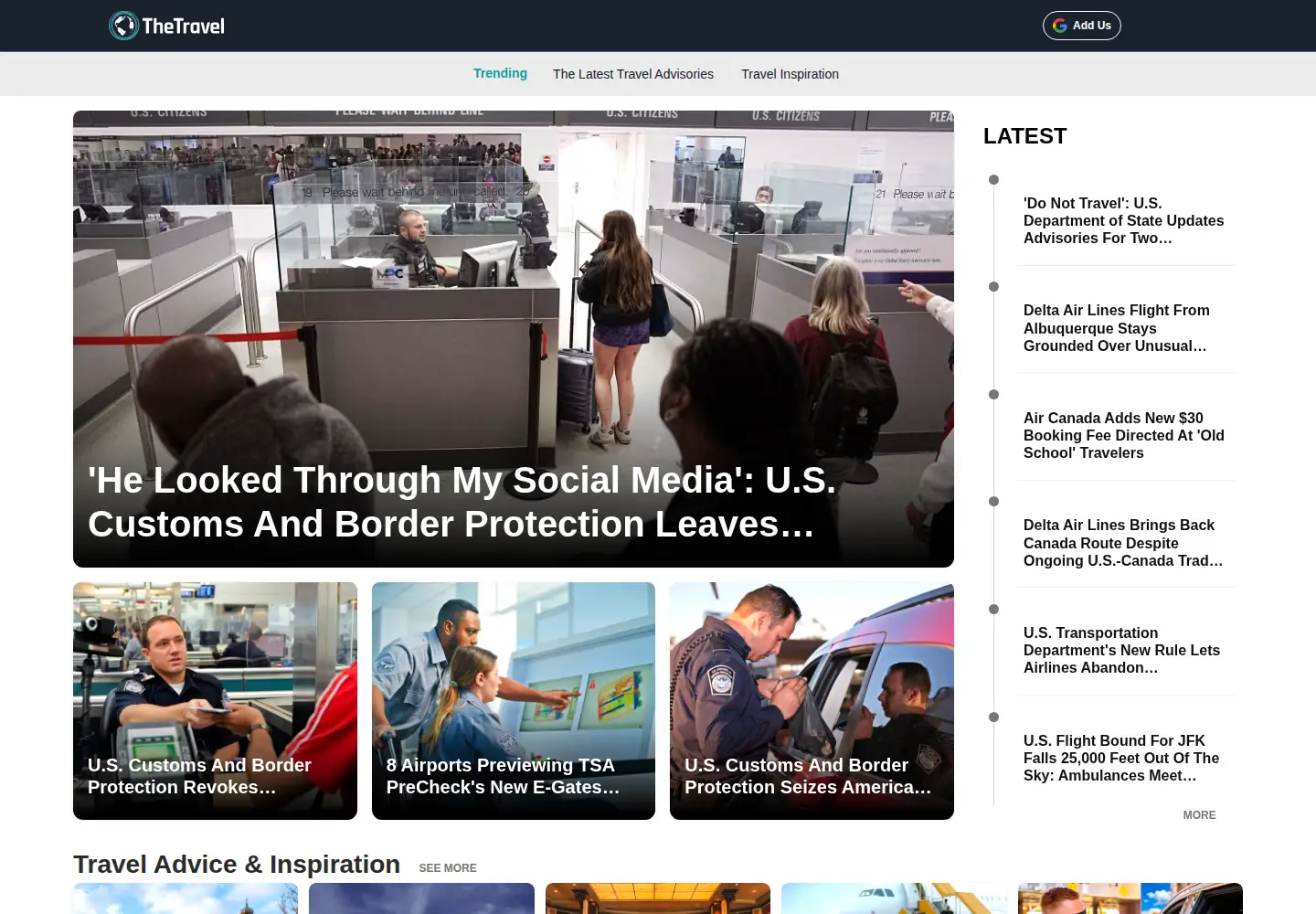Screen dimensions: 1316x914
Task: Click the Travel Advice & Inspiration heading
Action: (237, 865)
